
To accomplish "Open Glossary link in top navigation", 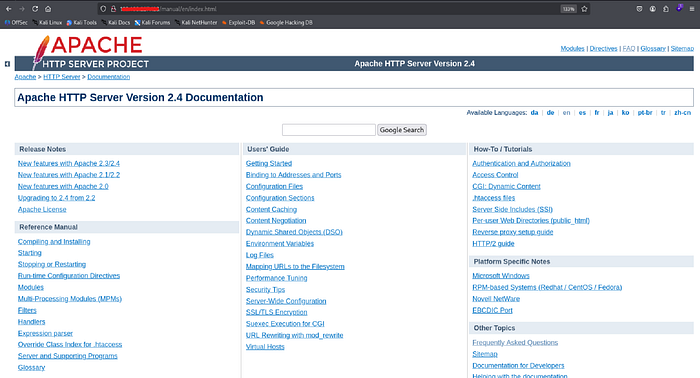I will pos(653,48).
